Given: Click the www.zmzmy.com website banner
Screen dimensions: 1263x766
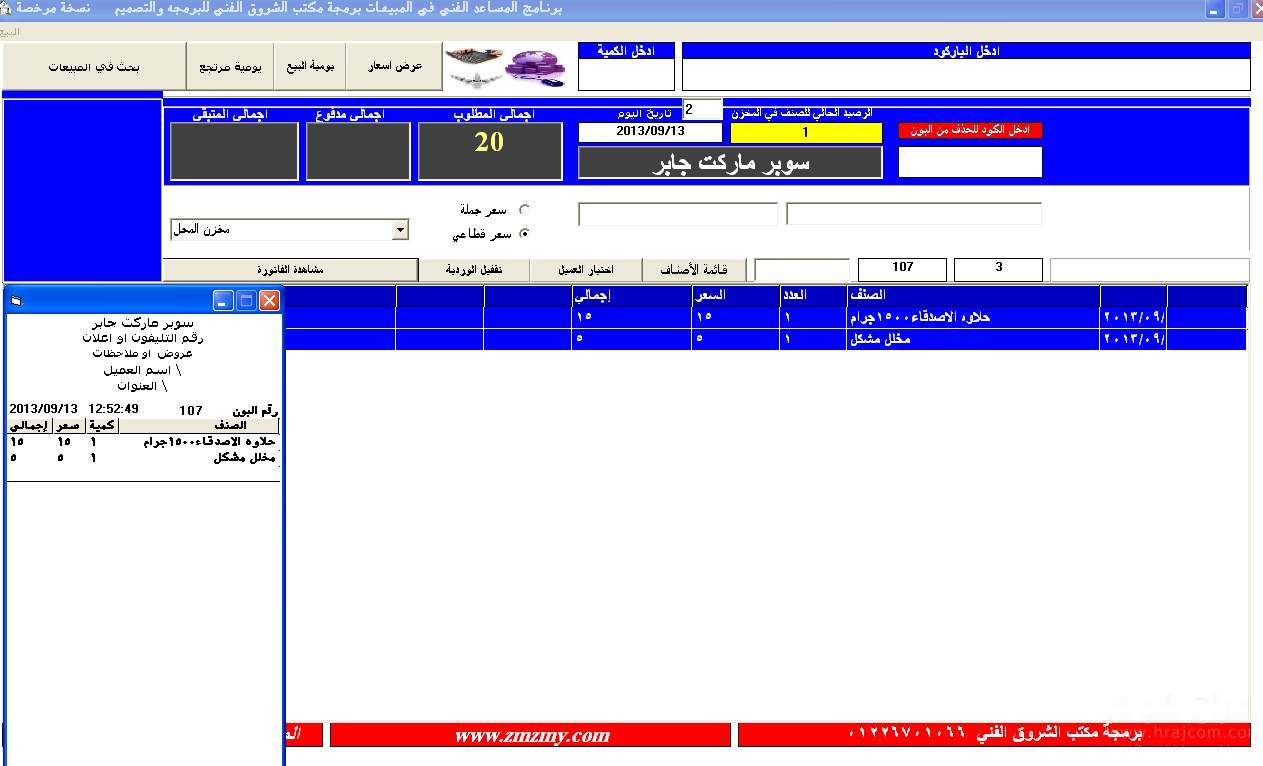Looking at the screenshot, I should [x=531, y=736].
